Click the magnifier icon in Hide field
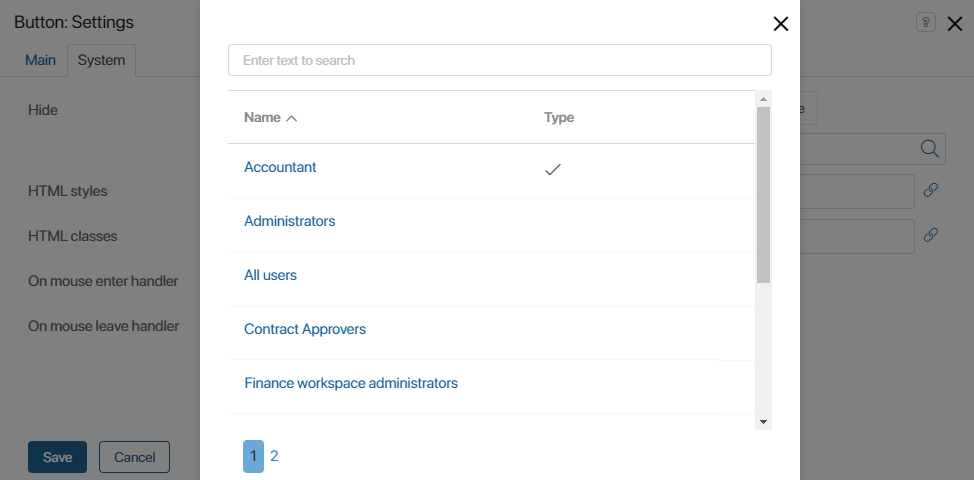The height and width of the screenshot is (480, 974). point(929,149)
